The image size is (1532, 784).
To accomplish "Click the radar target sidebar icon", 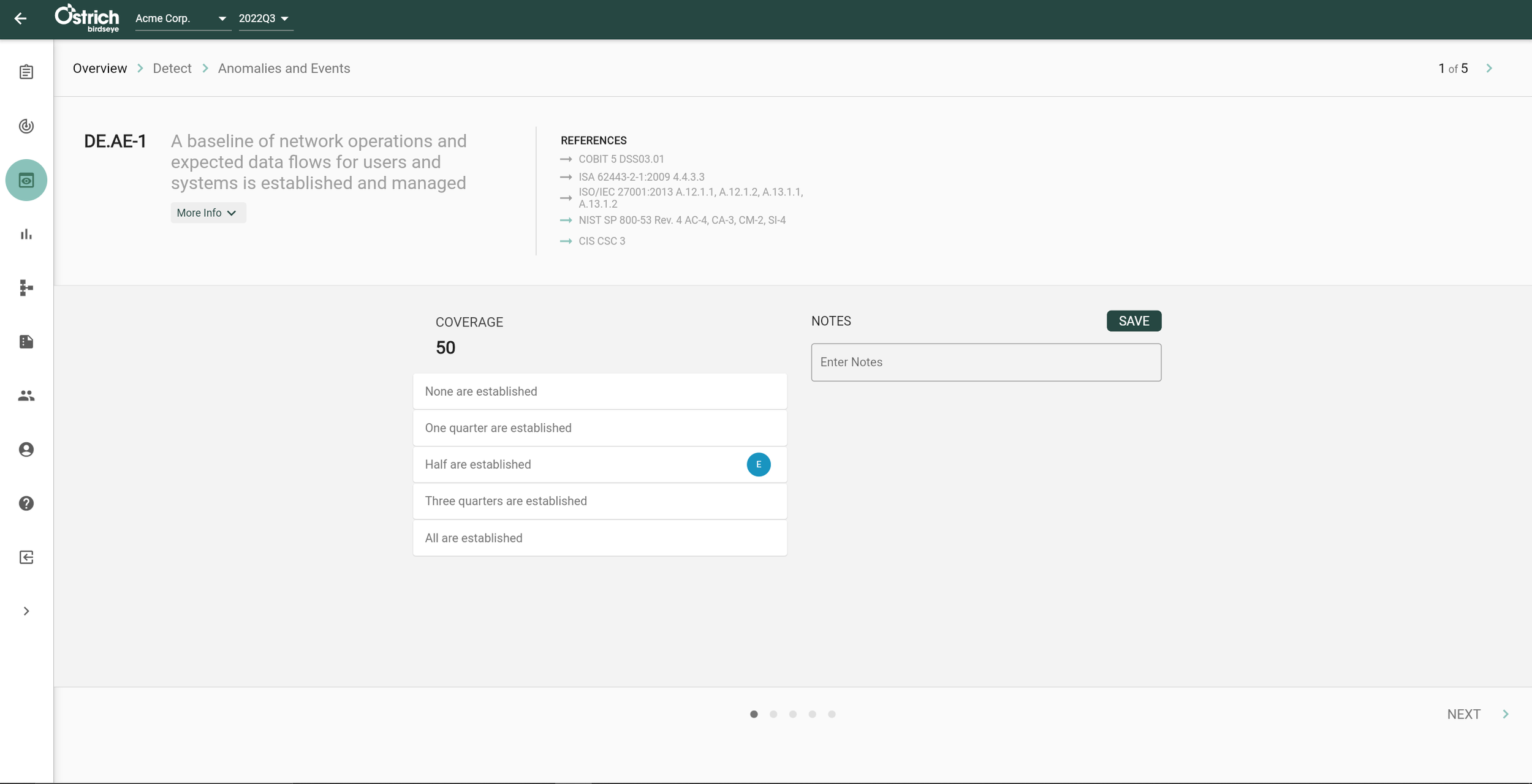I will tap(26, 126).
